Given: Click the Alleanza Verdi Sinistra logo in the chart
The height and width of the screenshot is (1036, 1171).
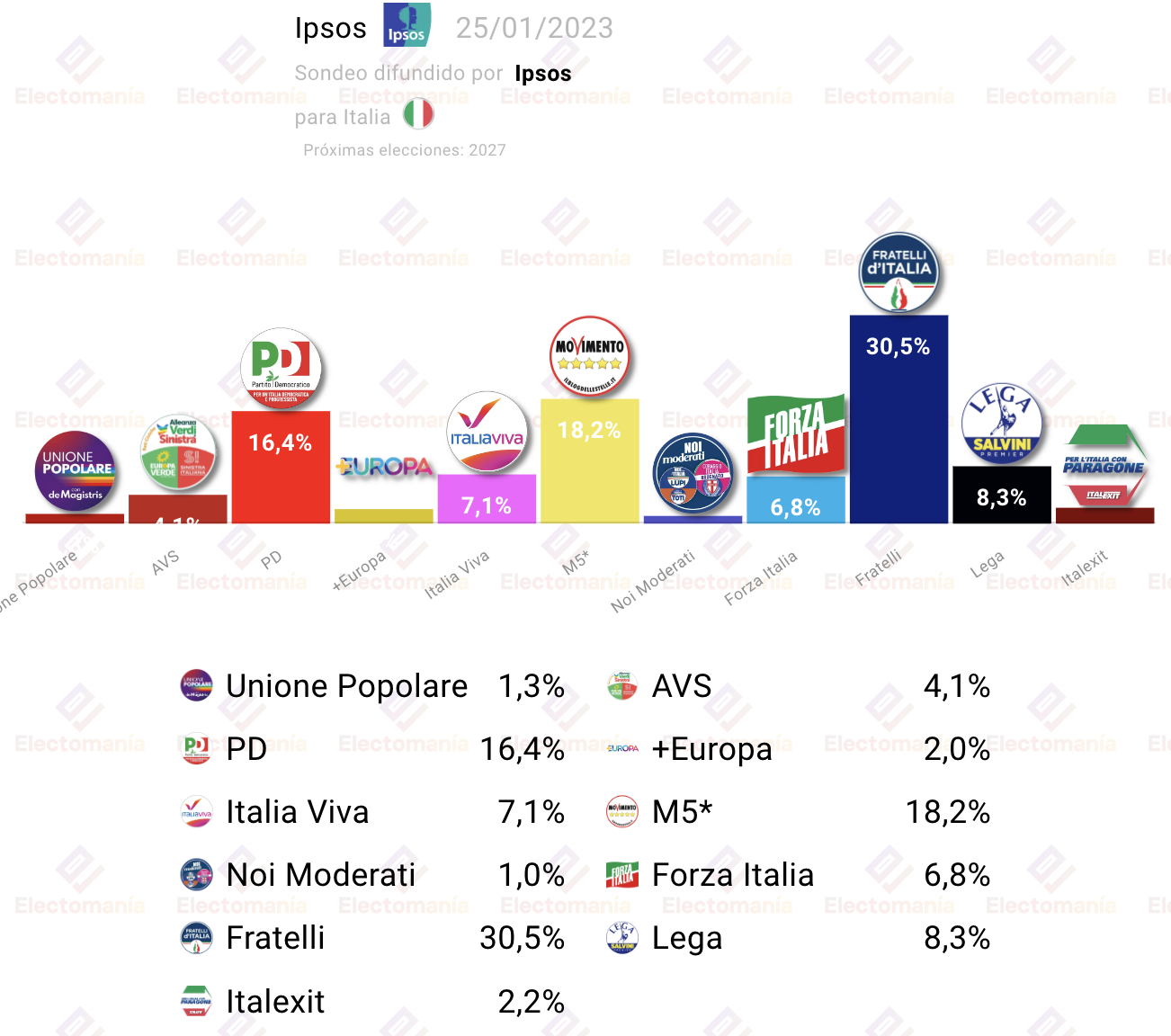Looking at the screenshot, I should tap(178, 453).
